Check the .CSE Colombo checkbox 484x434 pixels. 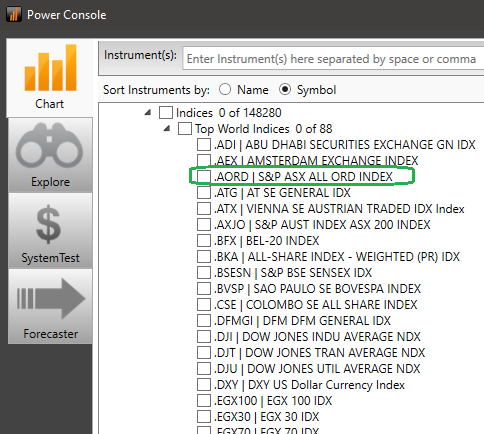(204, 305)
